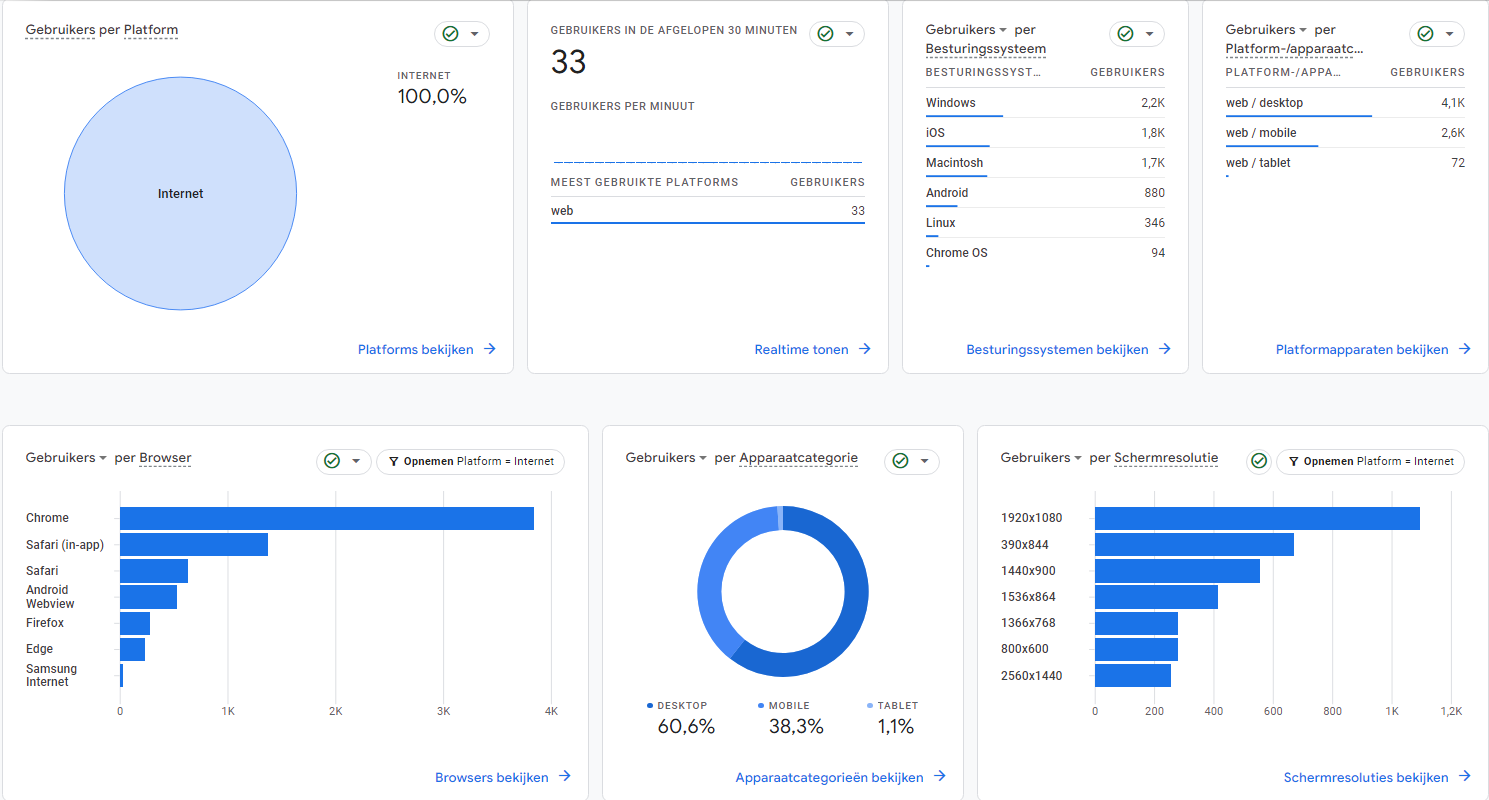Open status dropdown on Apparaatcategorie card
The image size is (1489, 800).
coord(912,461)
